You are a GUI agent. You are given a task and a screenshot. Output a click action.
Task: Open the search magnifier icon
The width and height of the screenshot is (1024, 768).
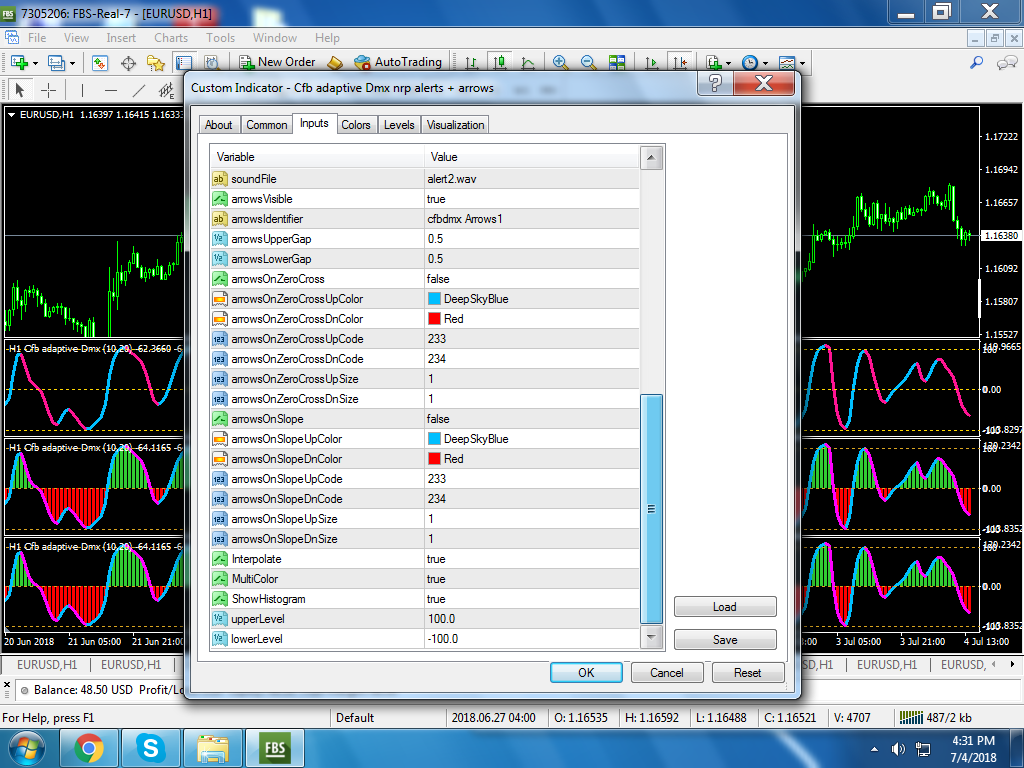977,63
